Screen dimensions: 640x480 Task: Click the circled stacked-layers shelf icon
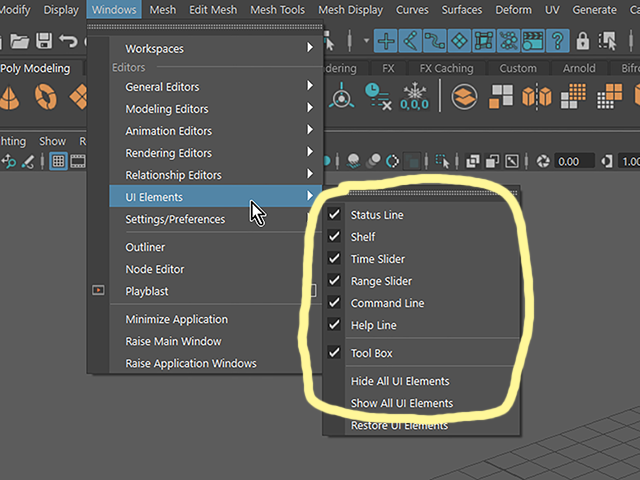pos(464,97)
